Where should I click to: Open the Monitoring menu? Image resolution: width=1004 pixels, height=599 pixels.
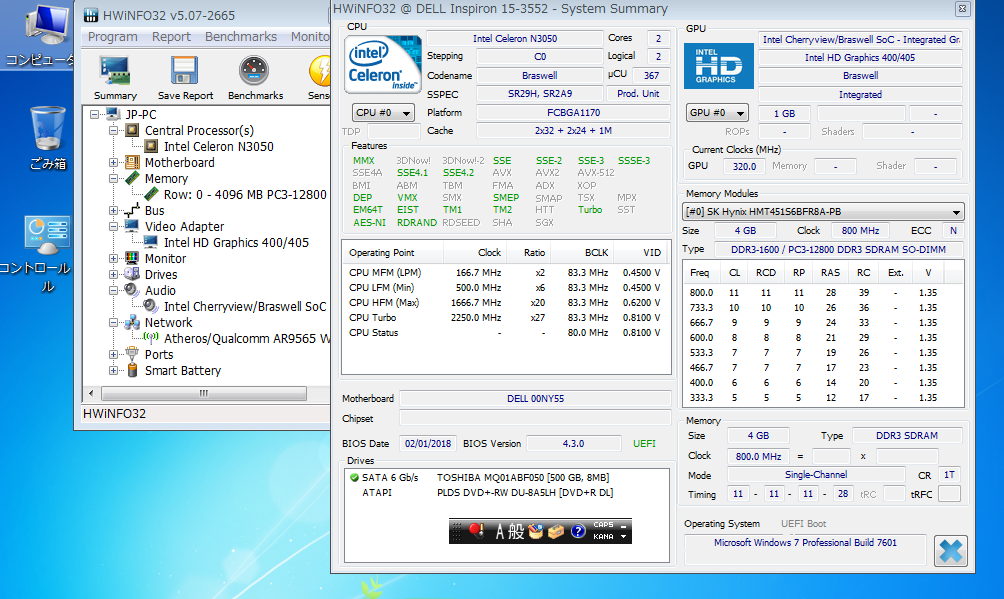[x=310, y=37]
